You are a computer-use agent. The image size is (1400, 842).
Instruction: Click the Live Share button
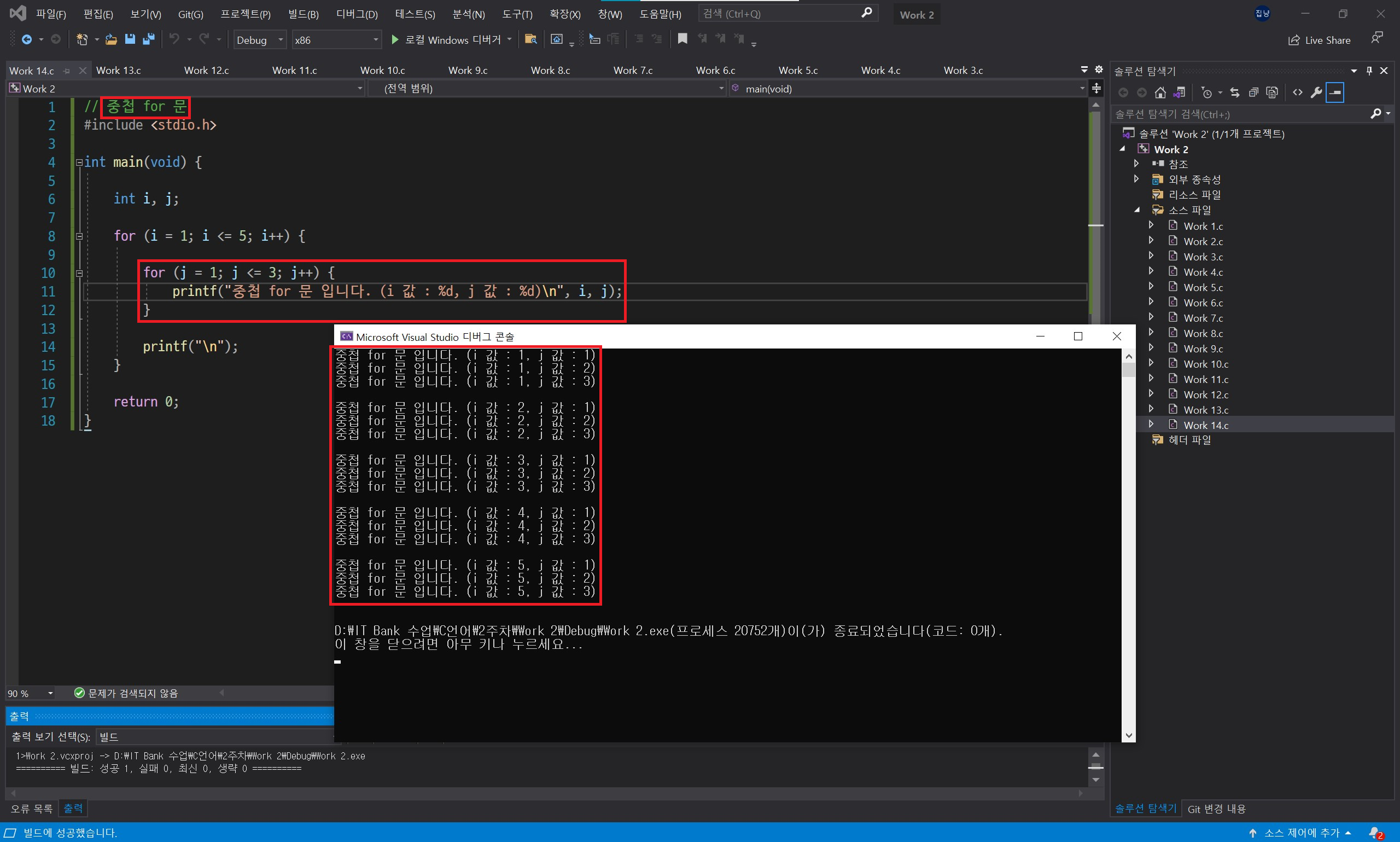point(1319,40)
